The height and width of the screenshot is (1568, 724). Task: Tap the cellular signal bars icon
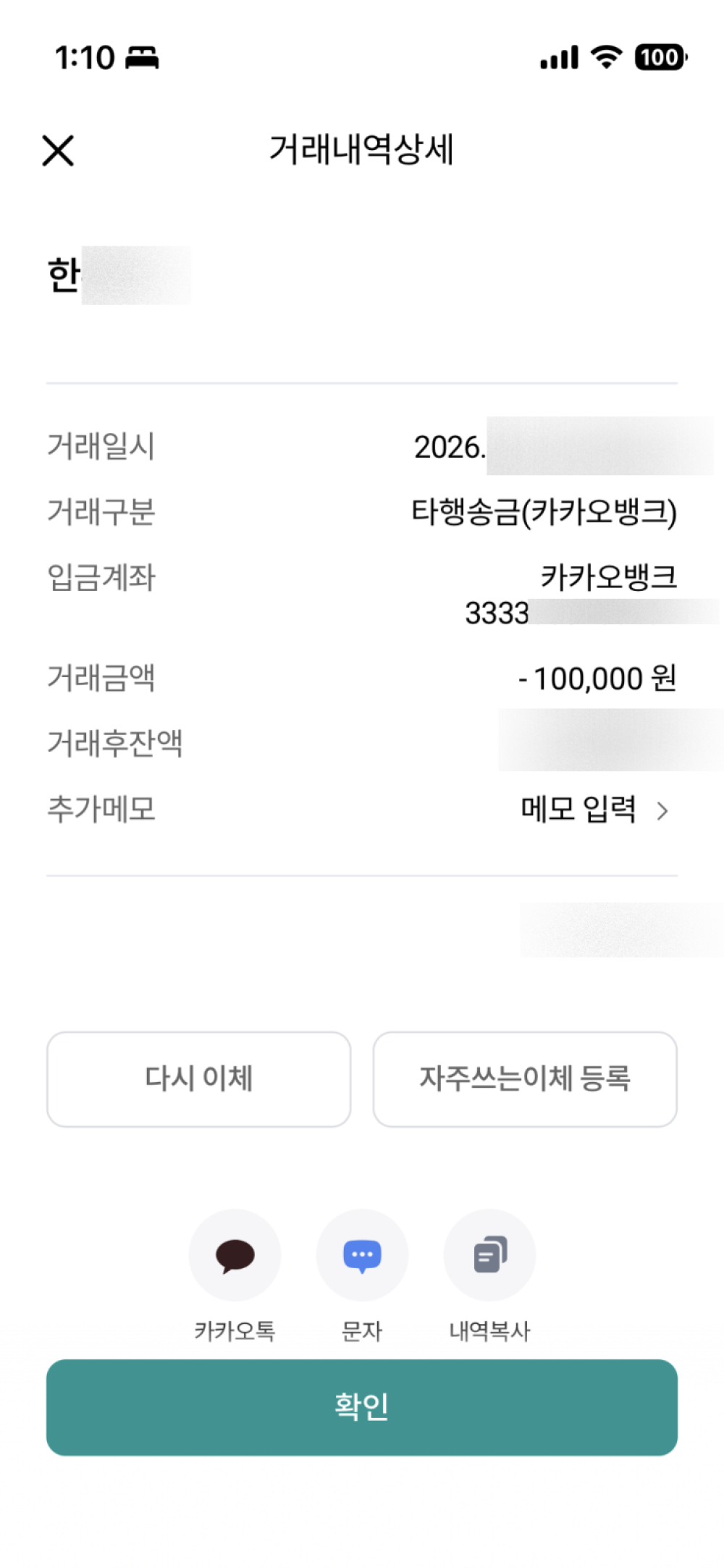(x=559, y=57)
